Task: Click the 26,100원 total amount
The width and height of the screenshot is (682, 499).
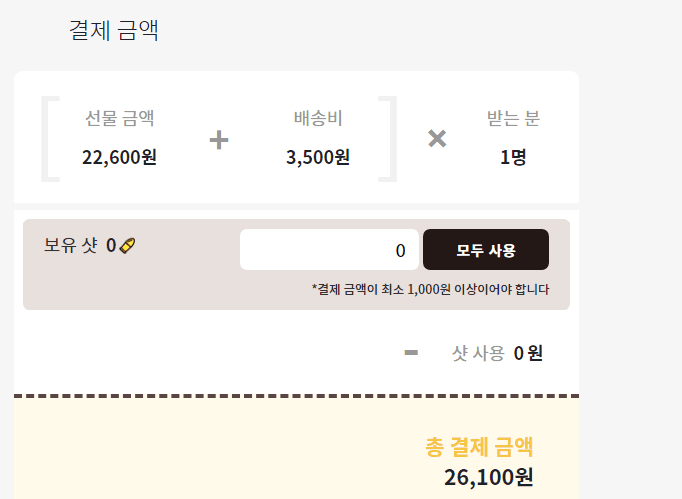Action: tap(488, 477)
